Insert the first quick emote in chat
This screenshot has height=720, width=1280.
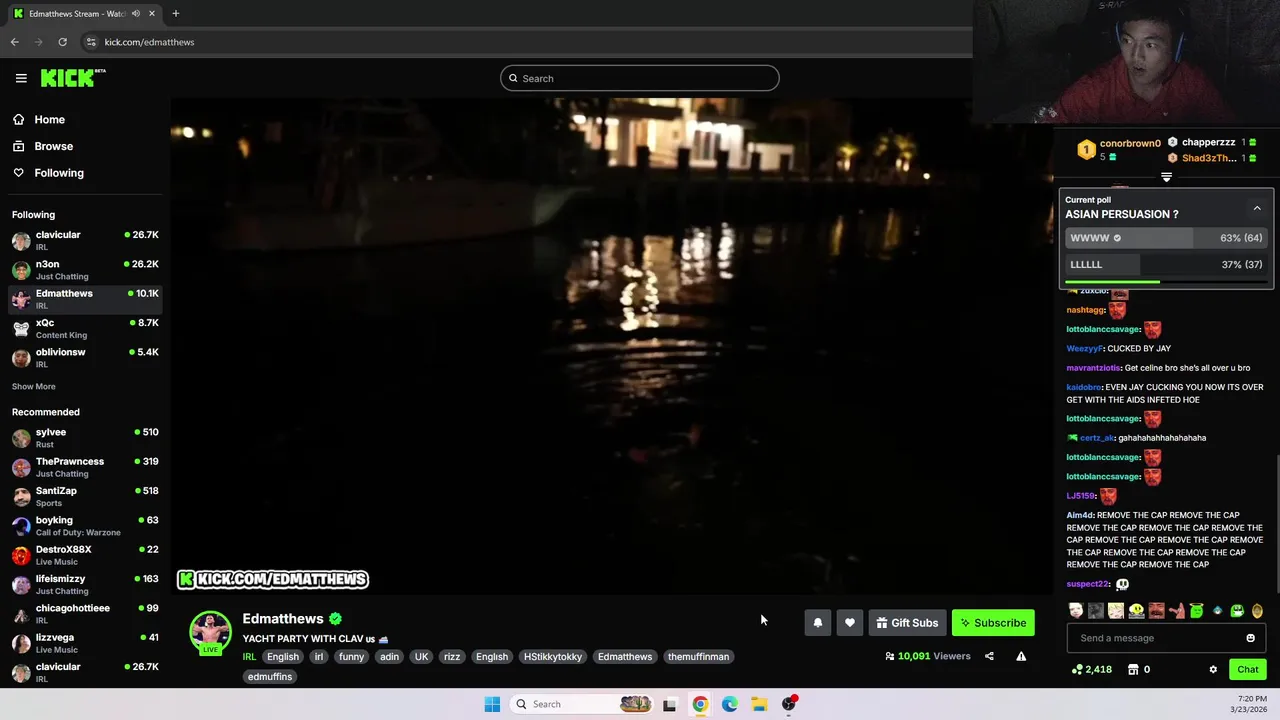[x=1076, y=611]
